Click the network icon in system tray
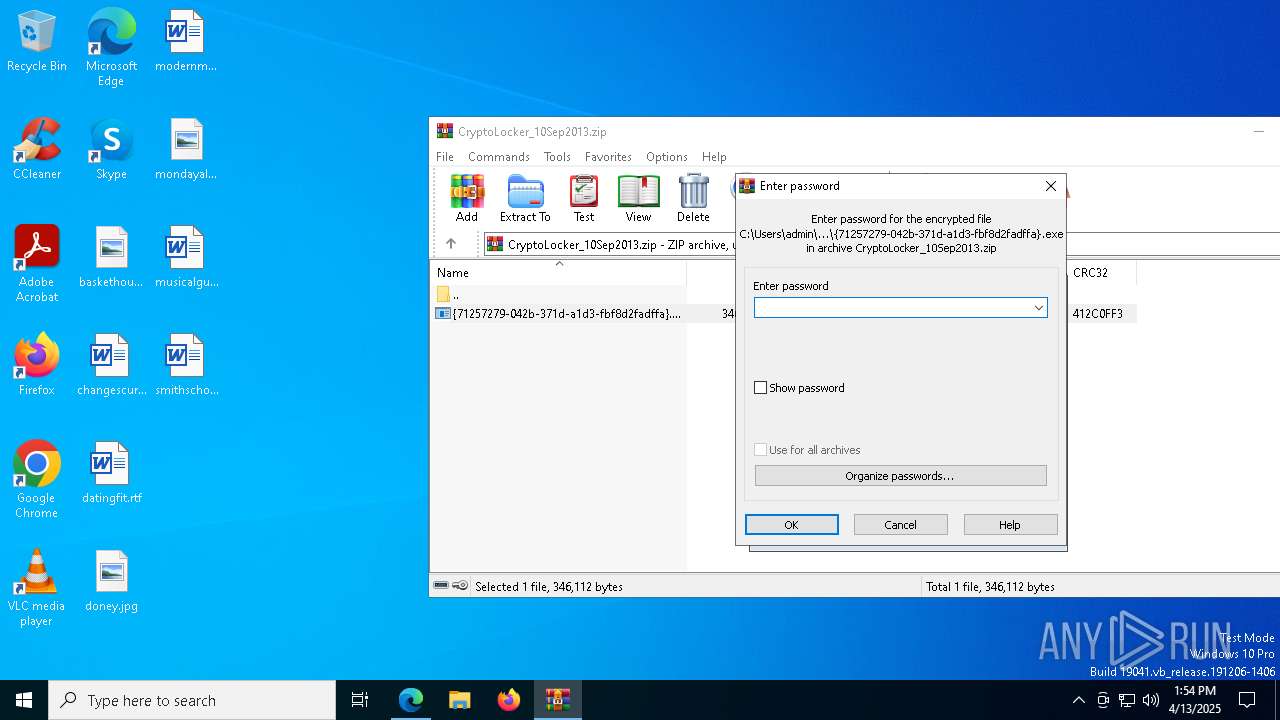 point(1126,700)
